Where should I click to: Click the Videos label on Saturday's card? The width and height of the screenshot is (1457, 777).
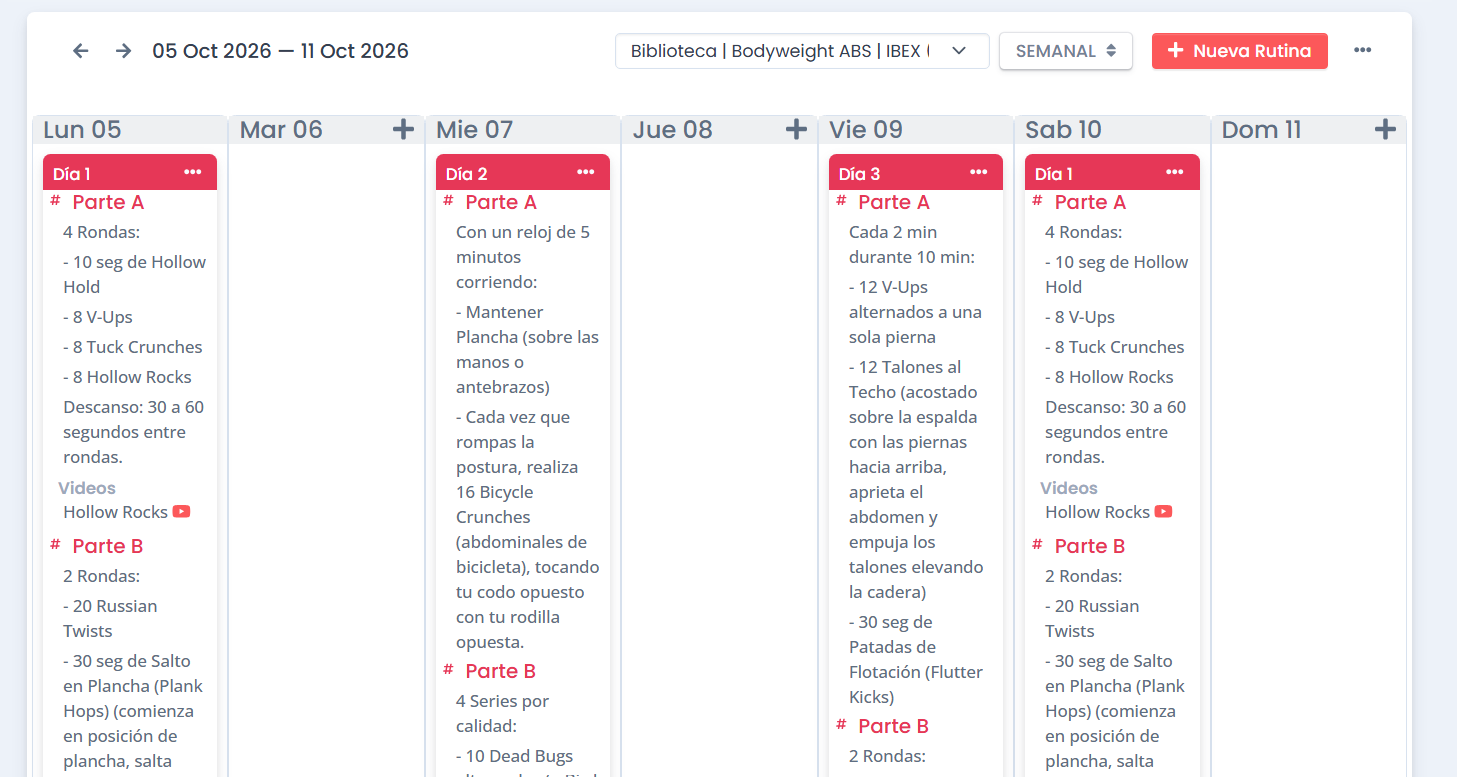pyautogui.click(x=1069, y=488)
